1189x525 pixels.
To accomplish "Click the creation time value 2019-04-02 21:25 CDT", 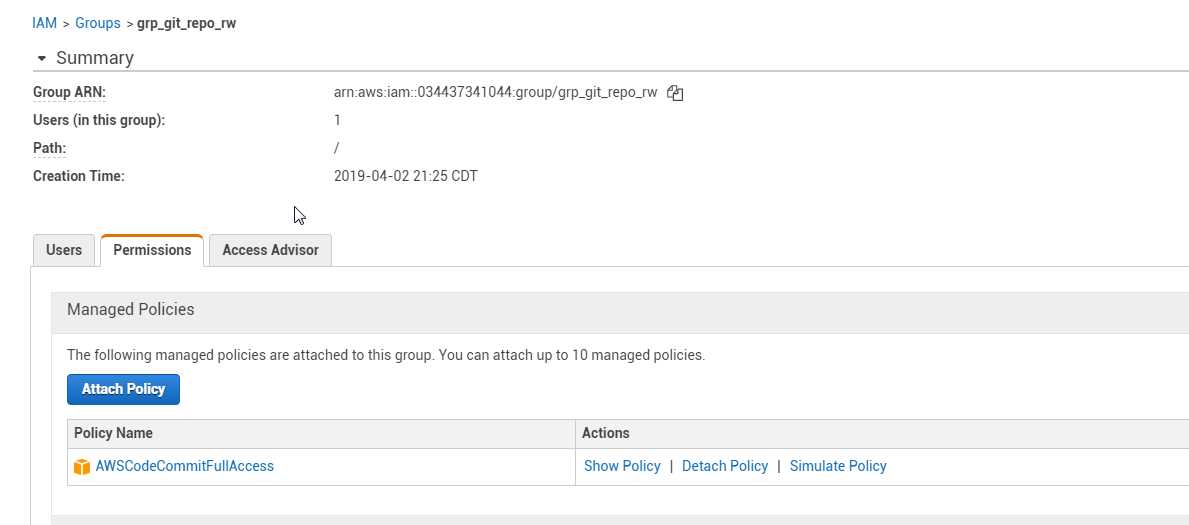I will (406, 176).
